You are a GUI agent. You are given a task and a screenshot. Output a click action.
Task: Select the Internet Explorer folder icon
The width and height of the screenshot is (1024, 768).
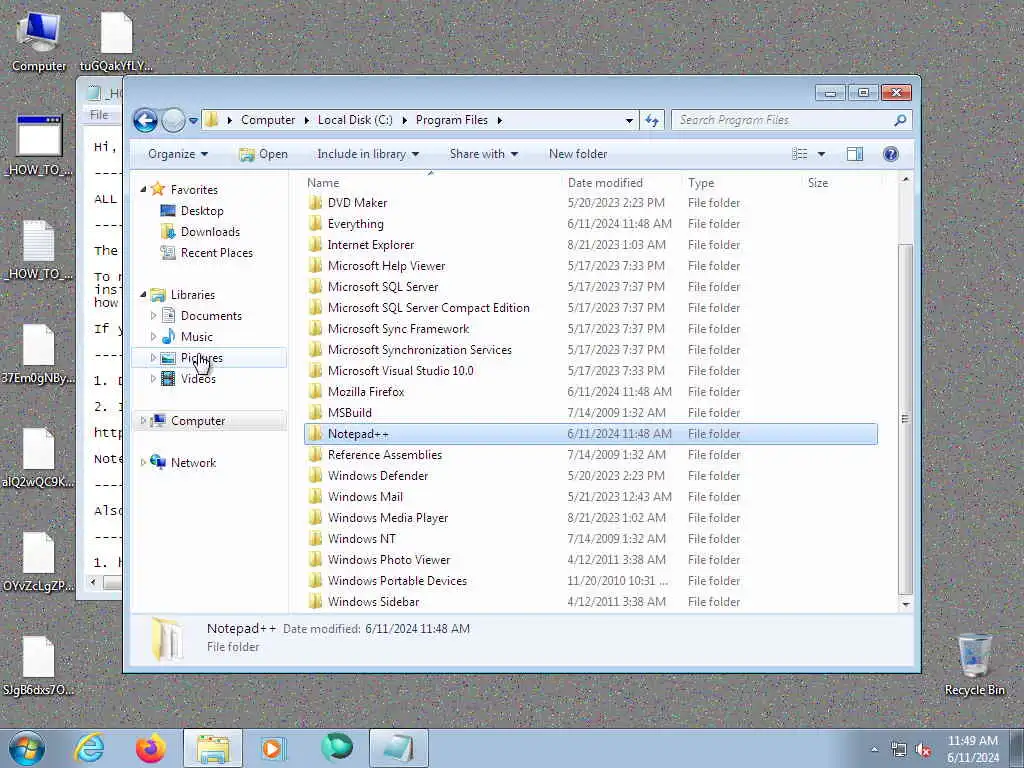[x=315, y=245]
